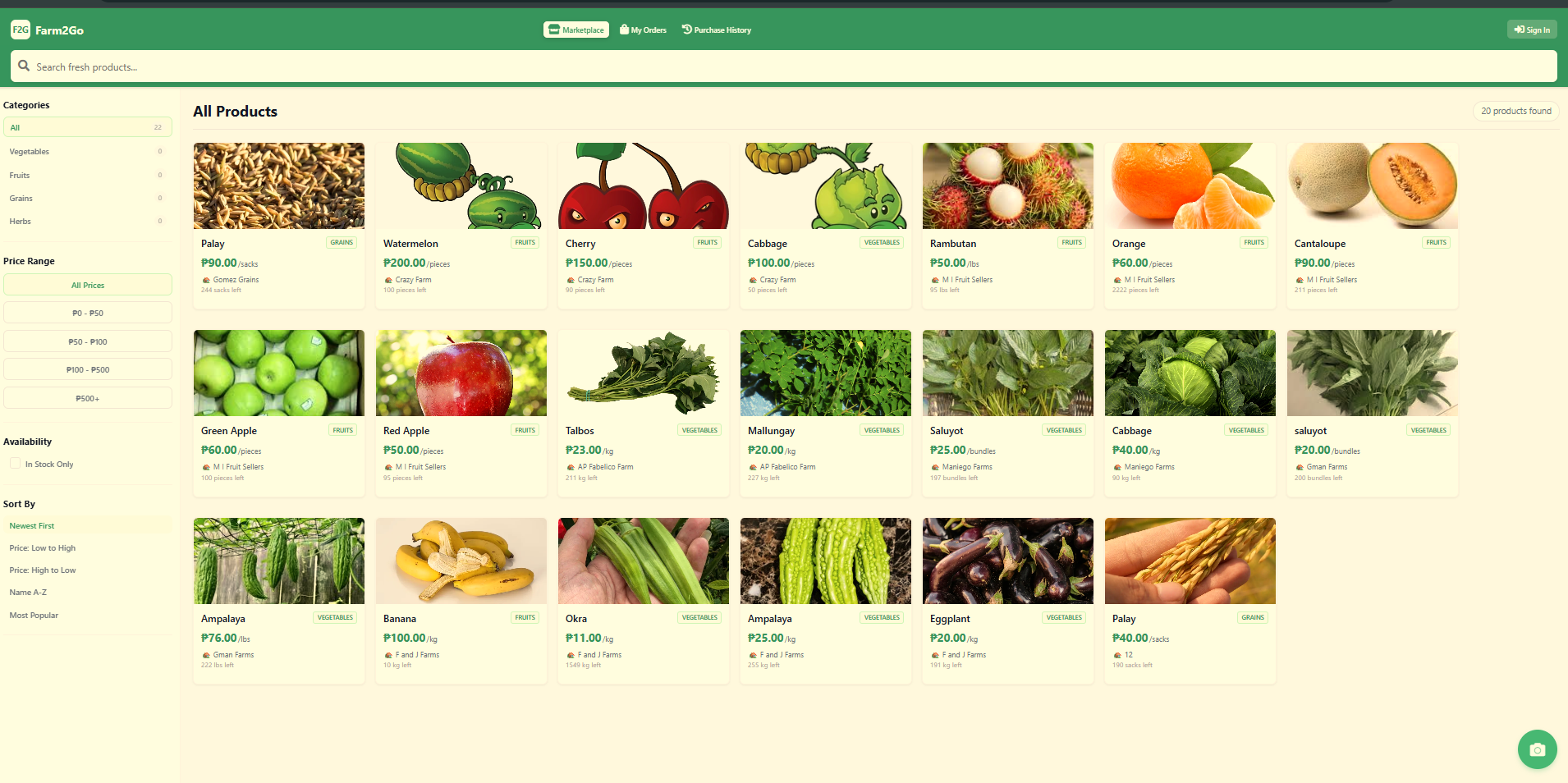Choose the ₱100 - ₱500 price range
1568x783 pixels.
pos(88,369)
